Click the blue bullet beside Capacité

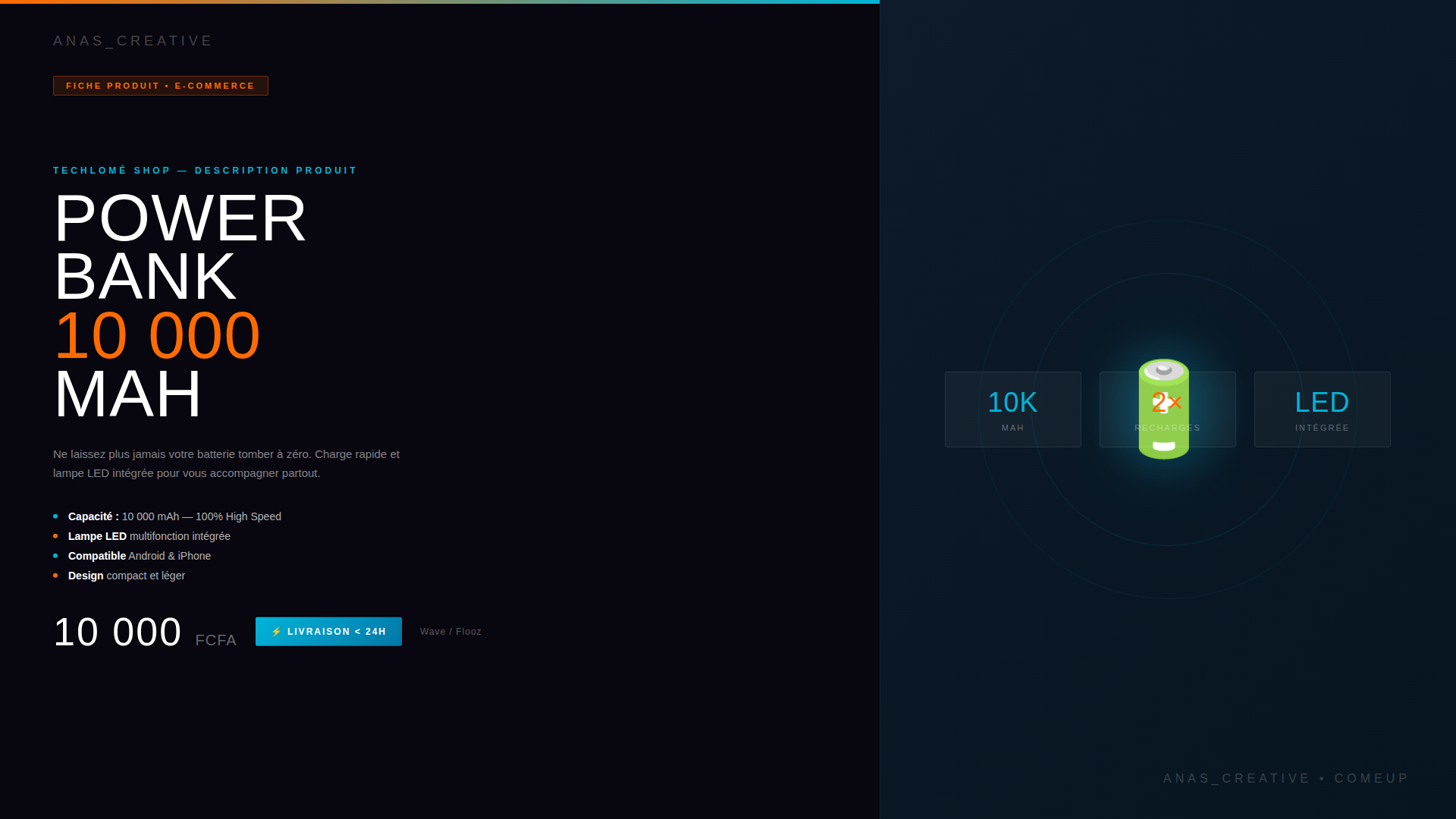coord(55,516)
